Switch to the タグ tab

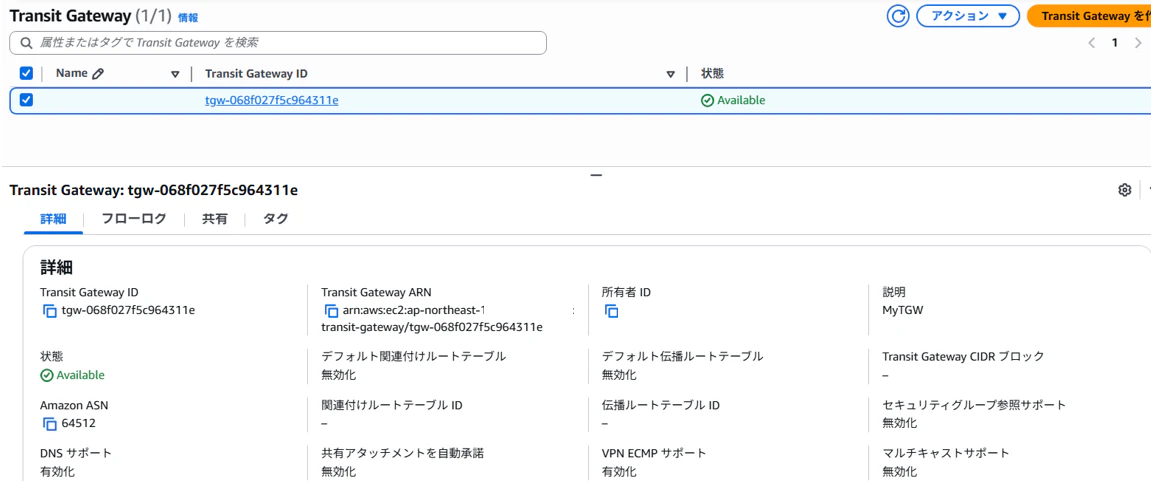275,219
